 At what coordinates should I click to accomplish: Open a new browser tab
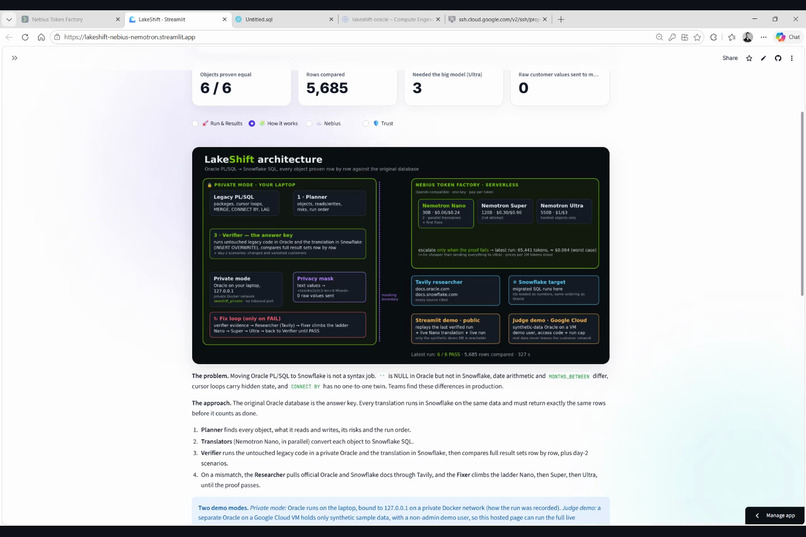click(x=561, y=20)
